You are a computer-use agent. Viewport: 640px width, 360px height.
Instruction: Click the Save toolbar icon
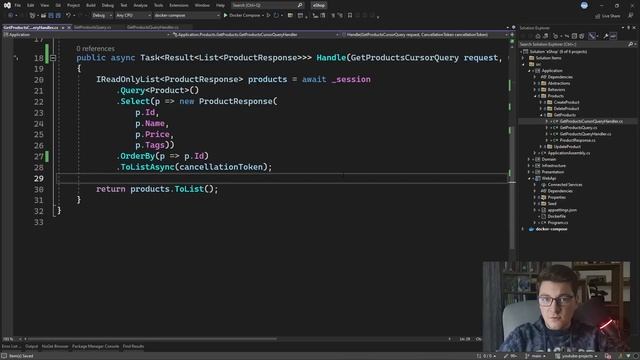pyautogui.click(x=51, y=16)
